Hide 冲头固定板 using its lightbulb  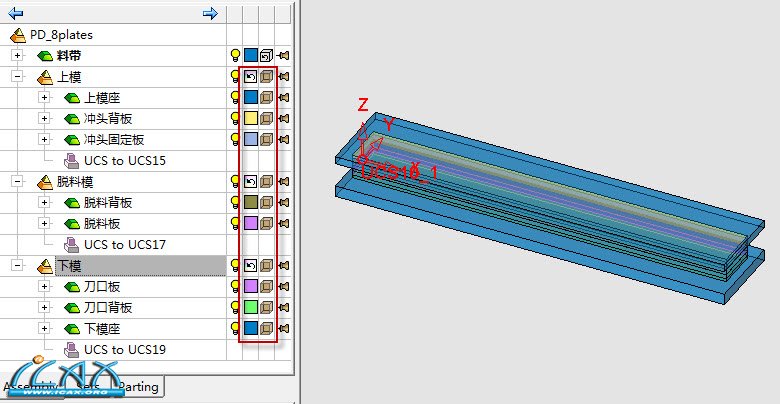pos(235,139)
